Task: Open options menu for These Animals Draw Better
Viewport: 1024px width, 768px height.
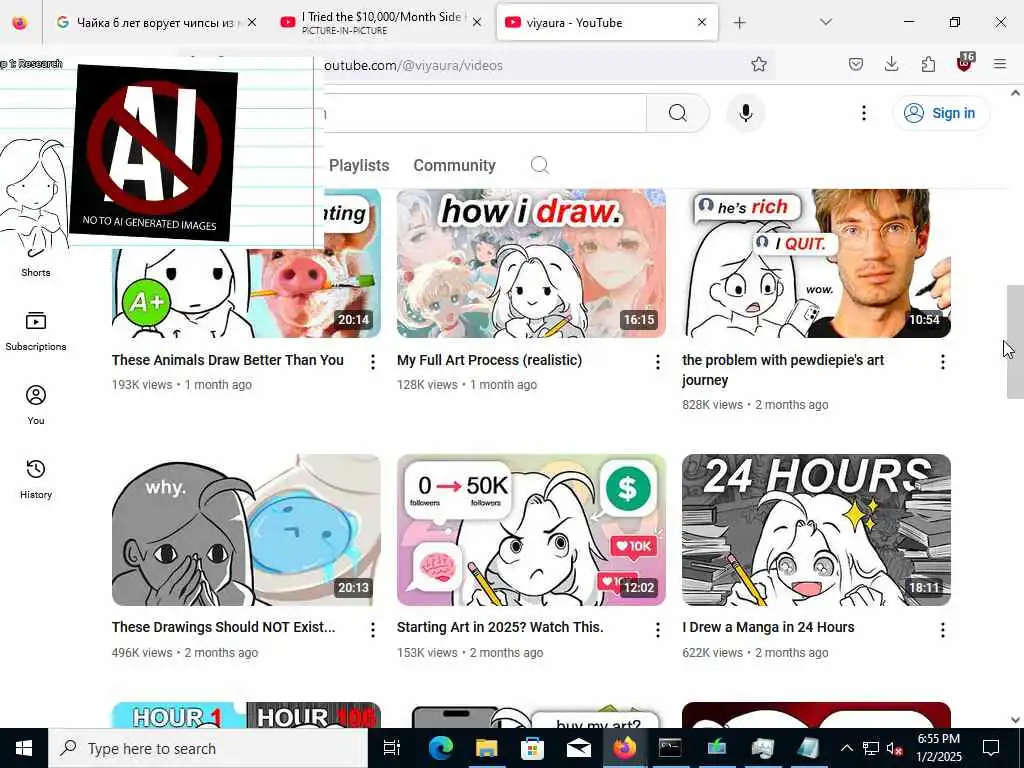Action: click(x=372, y=362)
